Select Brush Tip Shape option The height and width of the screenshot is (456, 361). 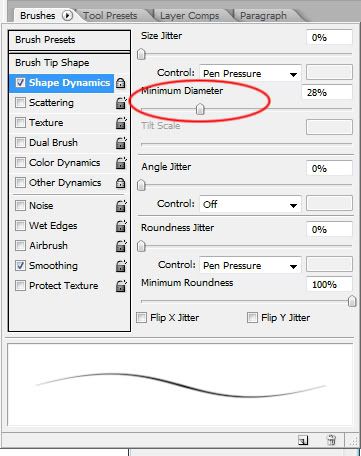52,63
